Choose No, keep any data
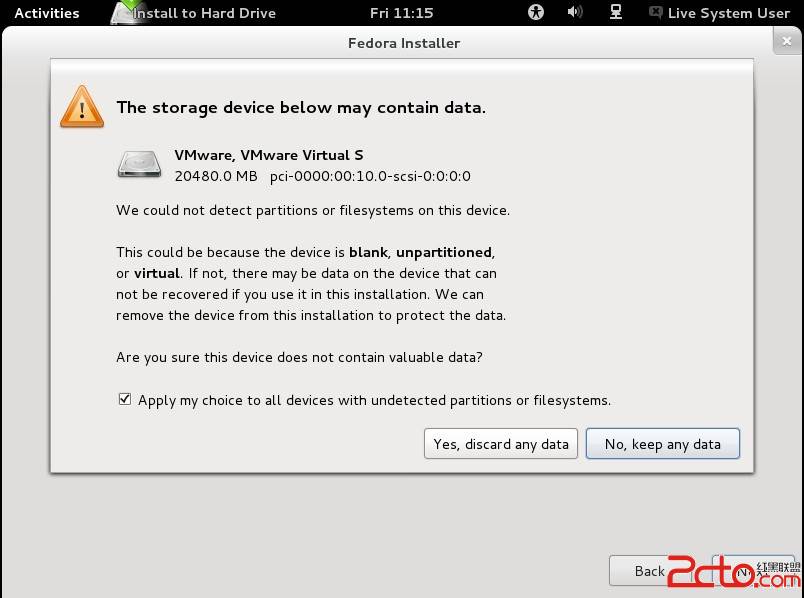Image resolution: width=804 pixels, height=598 pixels. click(662, 444)
